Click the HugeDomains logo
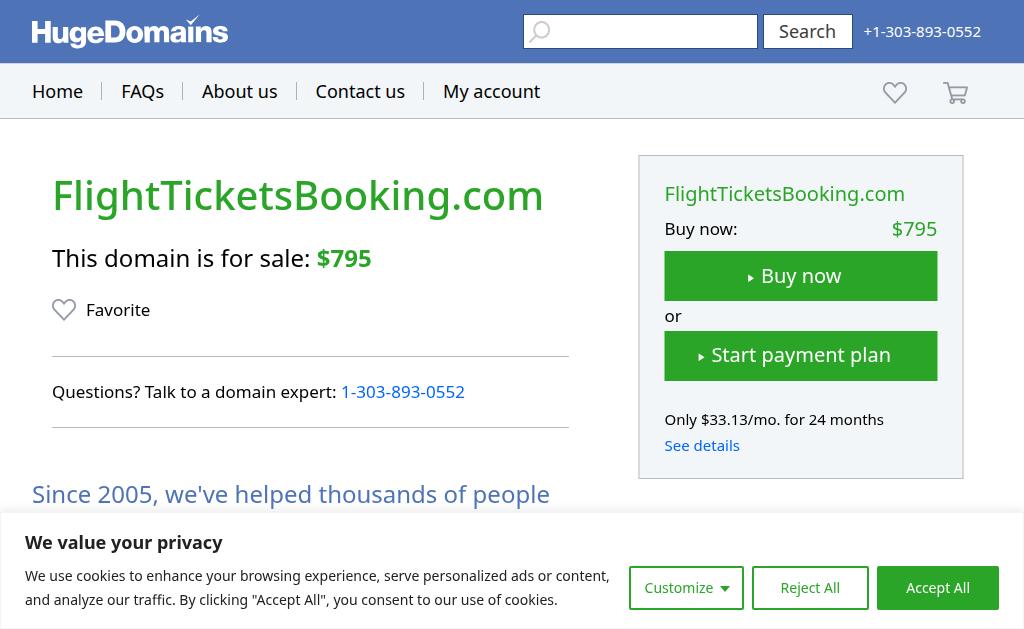Screen dimensions: 1024x629 (130, 32)
